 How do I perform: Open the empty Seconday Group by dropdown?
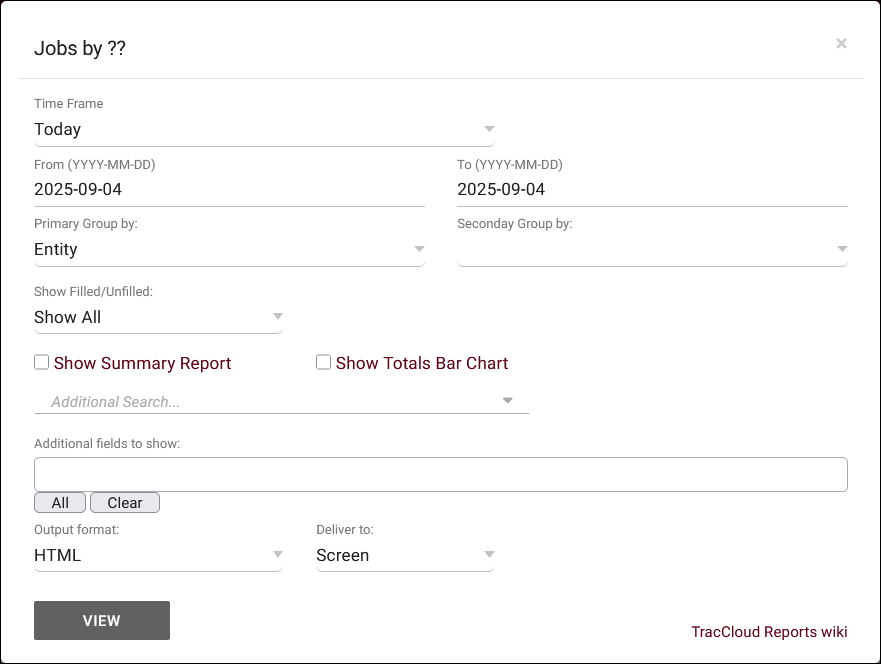pyautogui.click(x=651, y=249)
